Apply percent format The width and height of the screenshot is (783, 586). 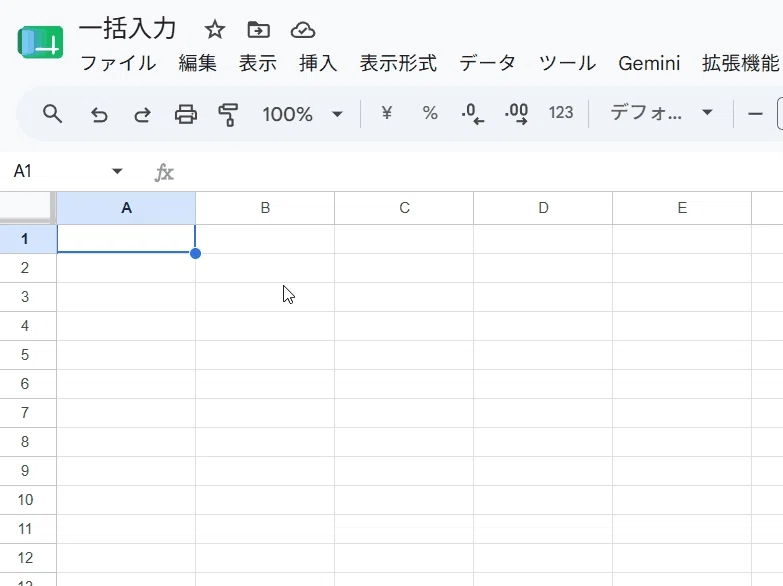[x=430, y=113]
